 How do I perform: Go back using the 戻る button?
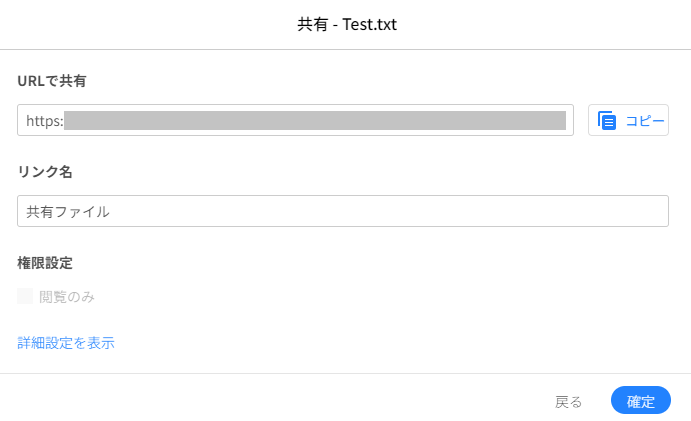(568, 402)
